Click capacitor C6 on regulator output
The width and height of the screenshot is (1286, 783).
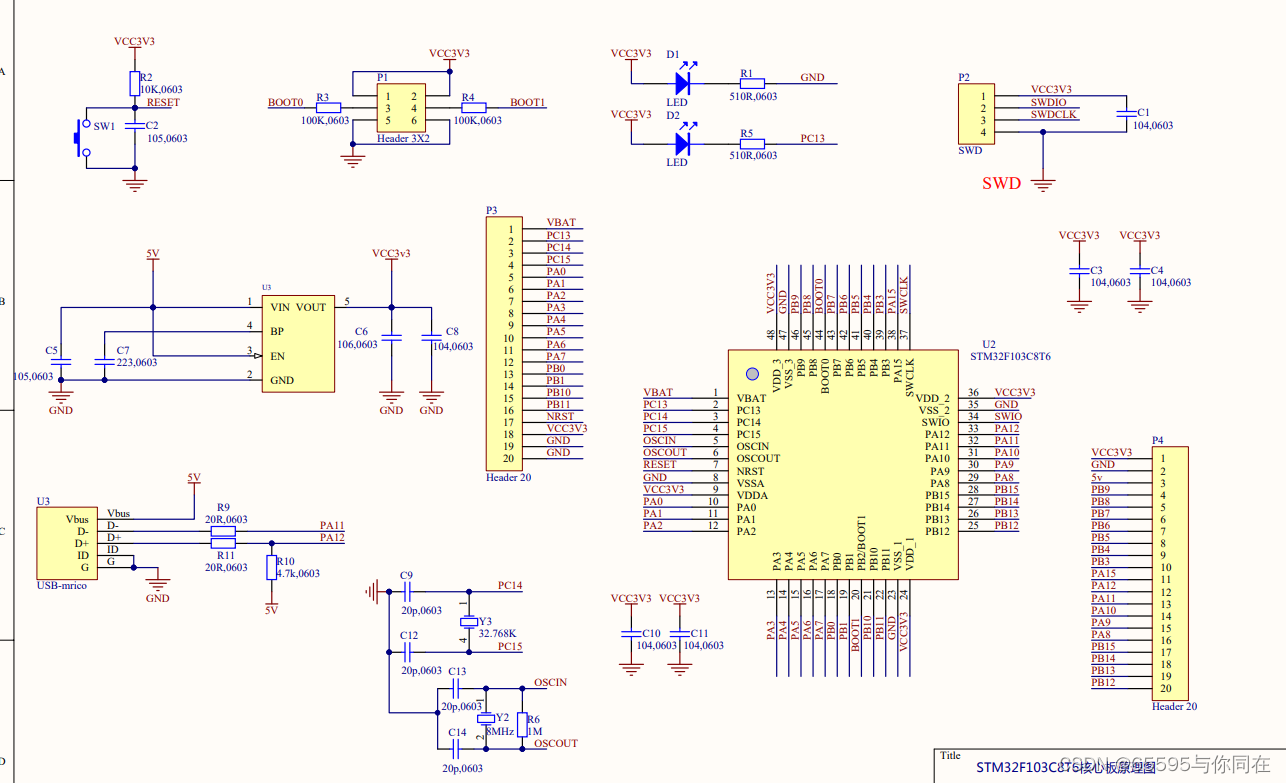391,338
